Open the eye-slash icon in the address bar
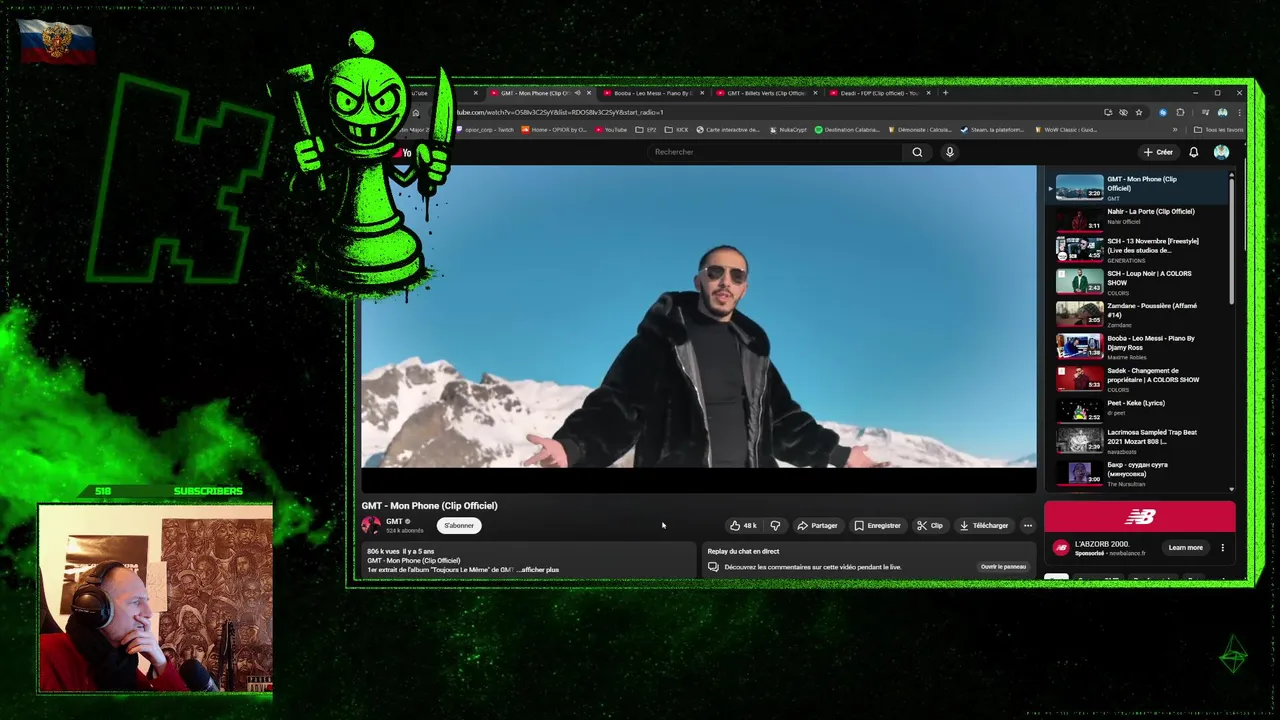Image resolution: width=1280 pixels, height=720 pixels. point(1123,112)
